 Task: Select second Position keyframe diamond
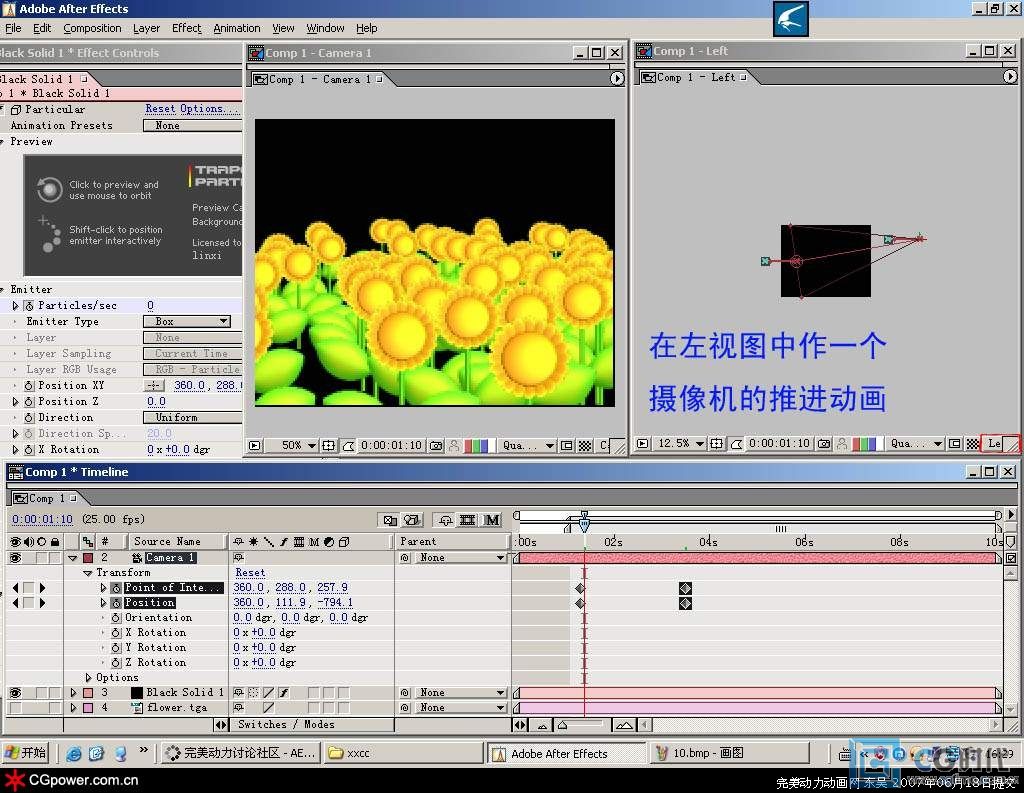point(685,604)
